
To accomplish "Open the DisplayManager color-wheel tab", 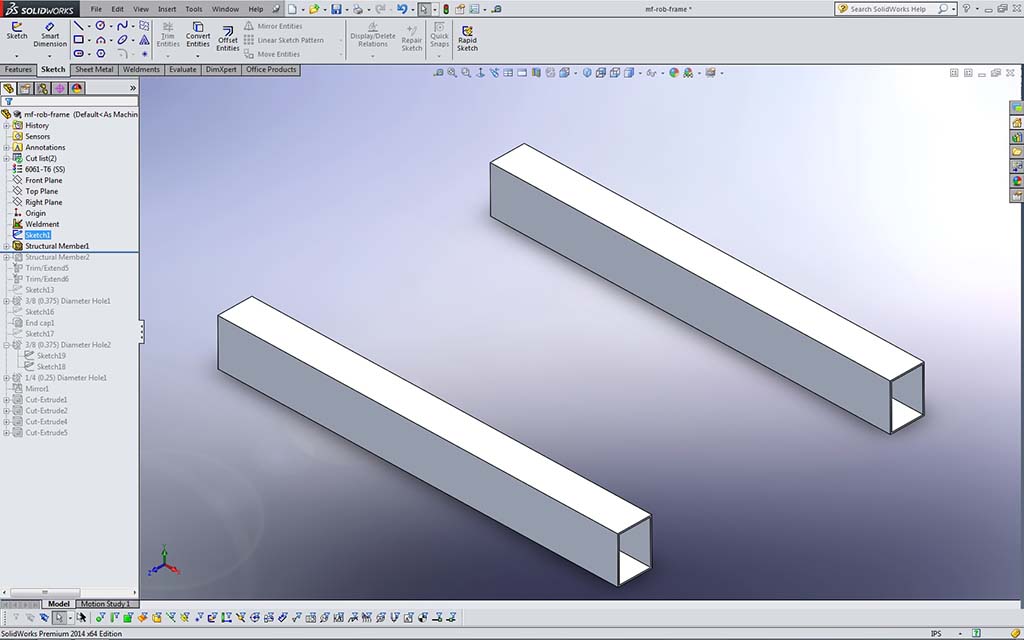I will point(77,88).
